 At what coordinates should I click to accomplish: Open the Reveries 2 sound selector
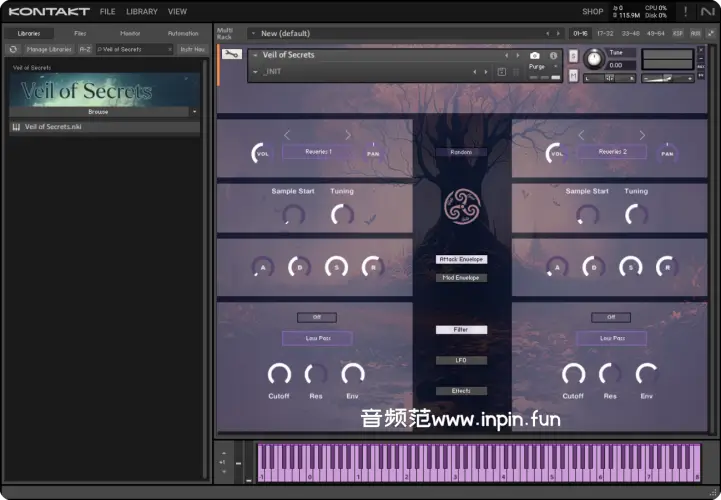click(x=612, y=152)
